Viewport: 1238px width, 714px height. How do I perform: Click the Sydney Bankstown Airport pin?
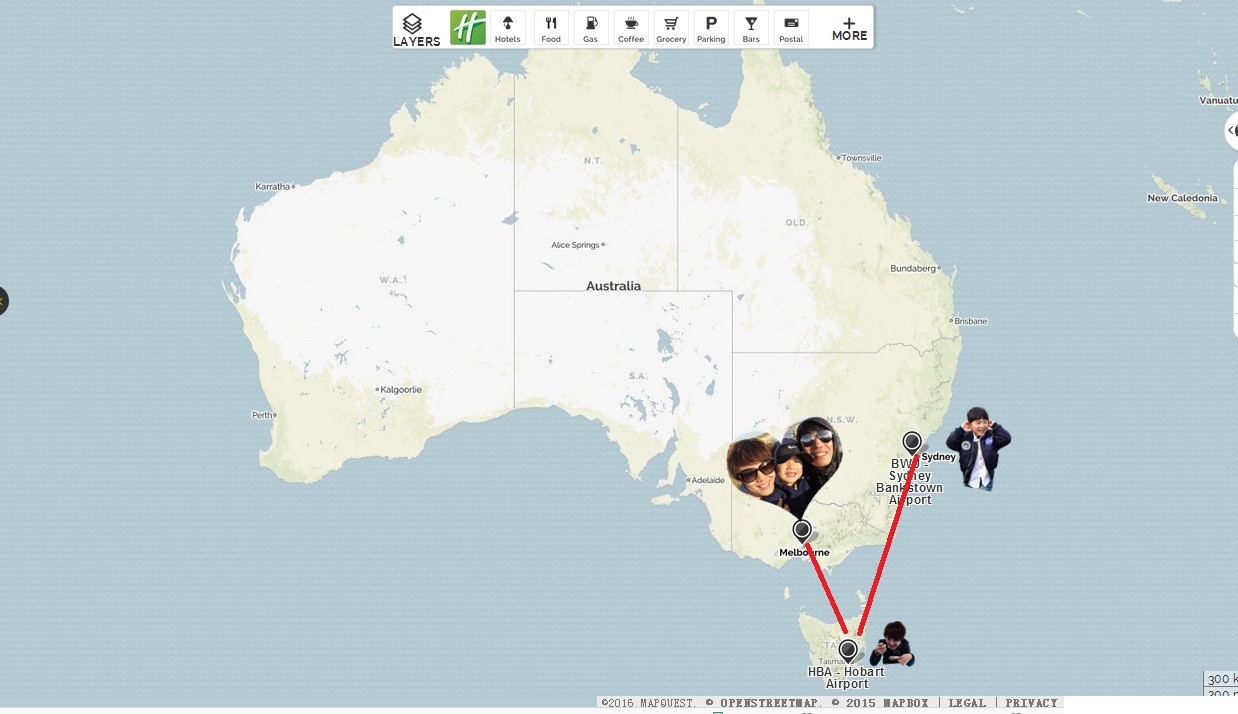point(911,442)
